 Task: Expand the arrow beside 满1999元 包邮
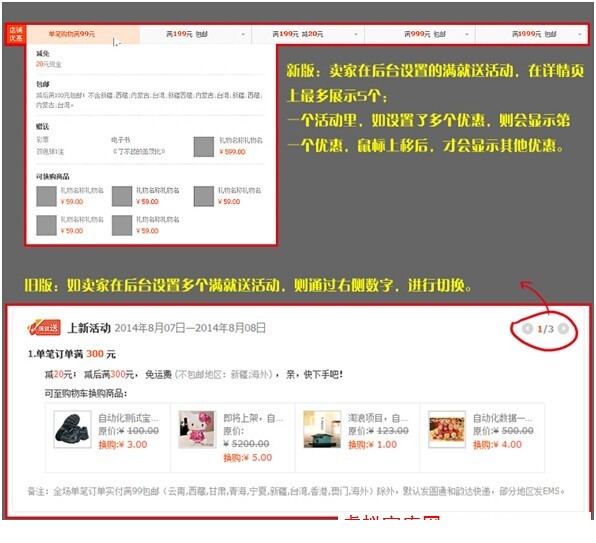[x=580, y=35]
